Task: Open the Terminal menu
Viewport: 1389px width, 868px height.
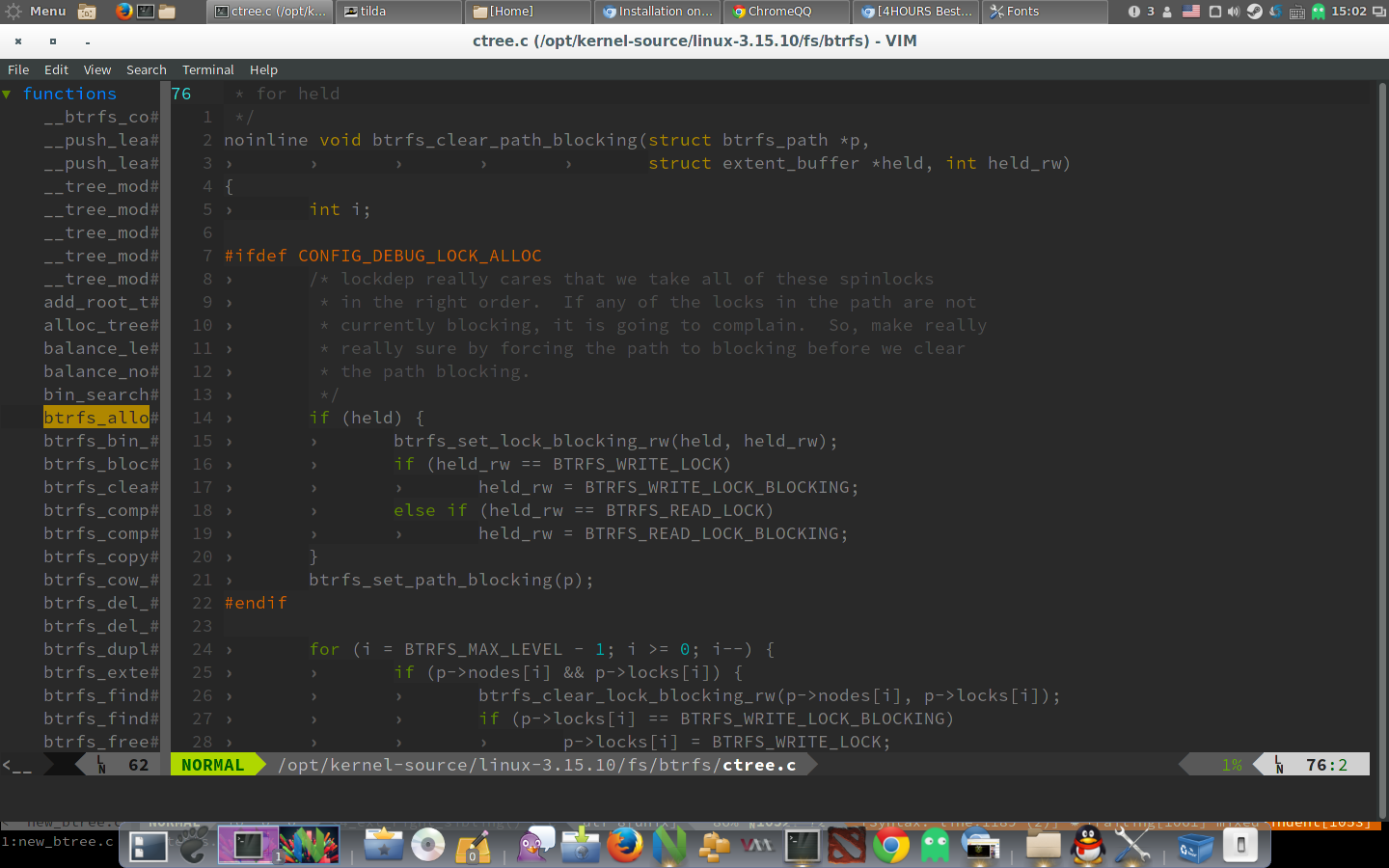Action: pos(207,69)
